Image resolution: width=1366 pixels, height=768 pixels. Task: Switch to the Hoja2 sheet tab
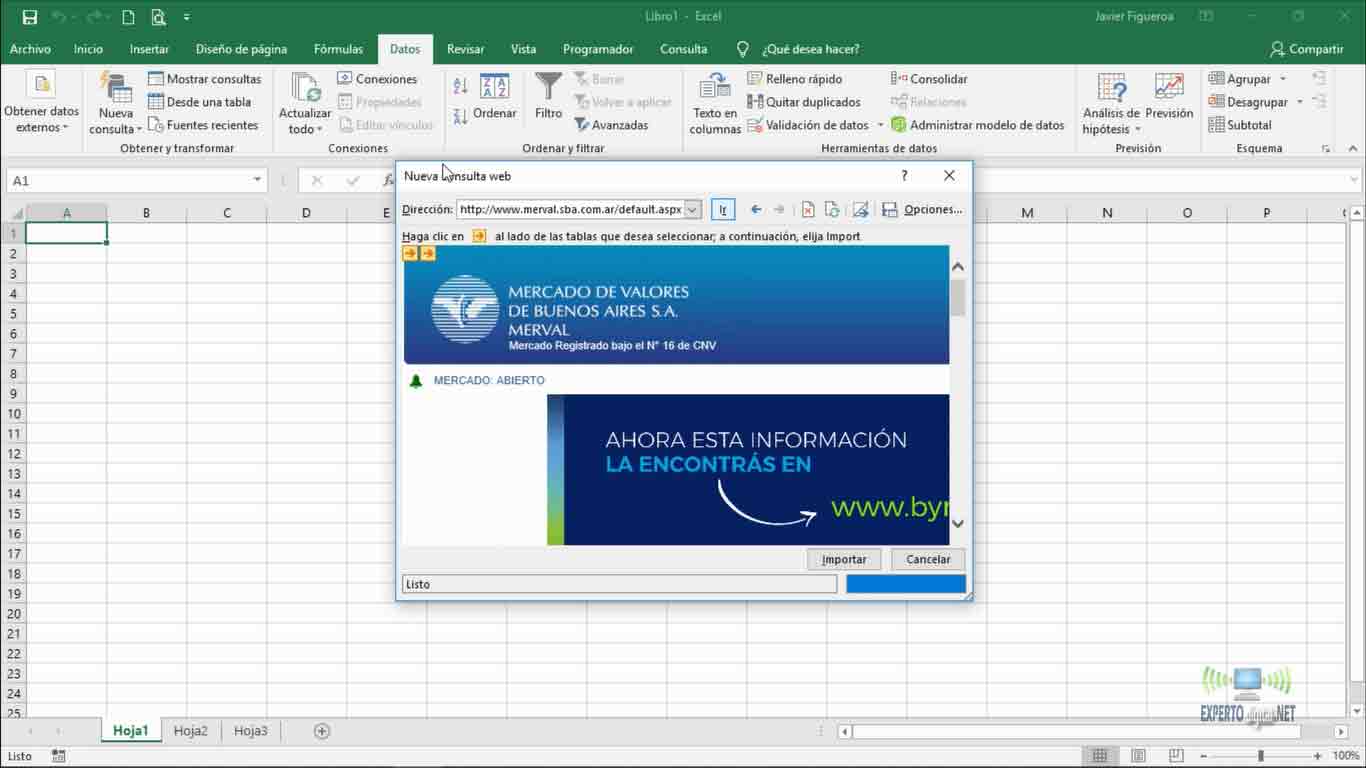[x=191, y=731]
